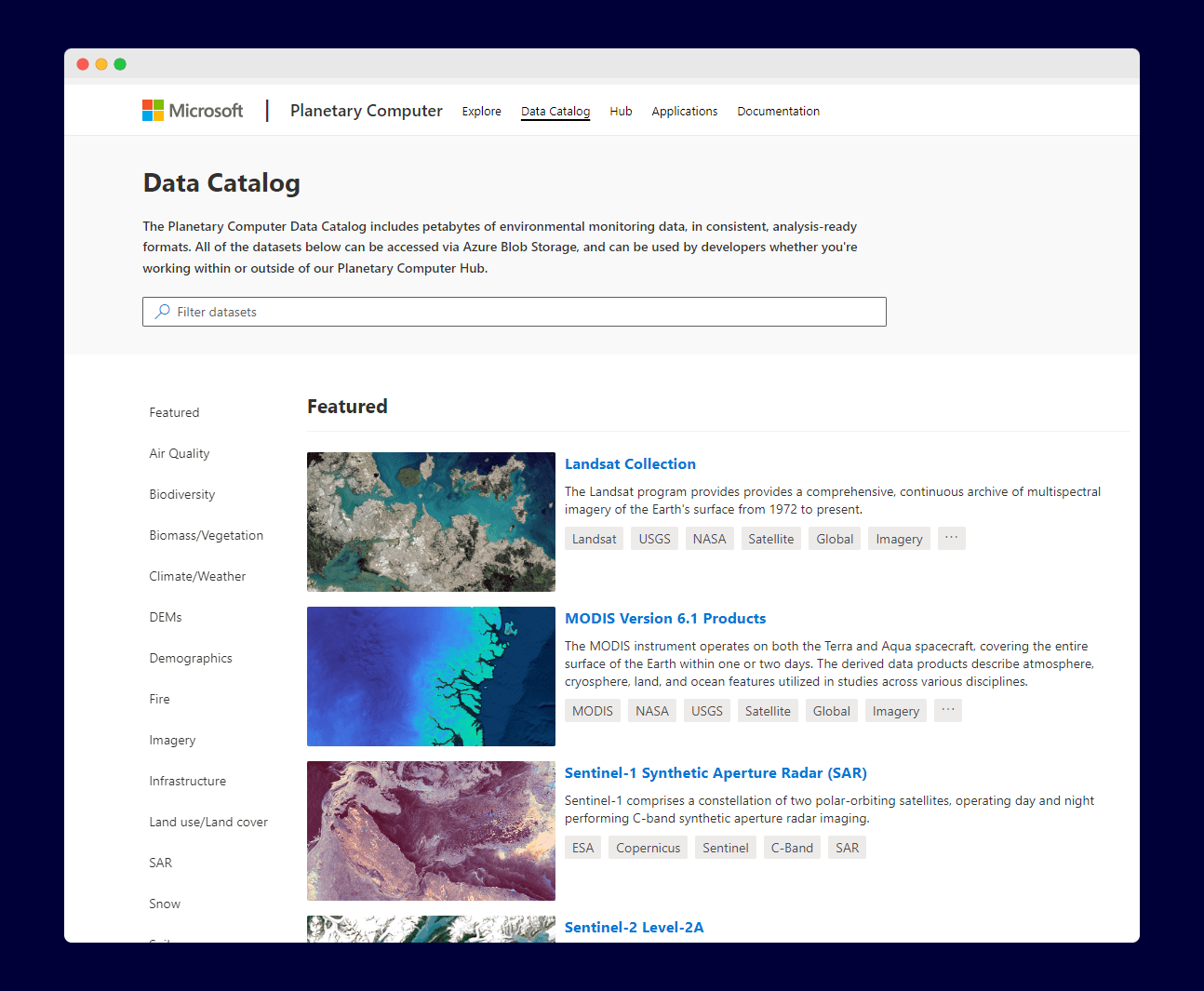Viewport: 1204px width, 991px height.
Task: Click the Copernicus tag under Sentinel-1
Action: [648, 847]
